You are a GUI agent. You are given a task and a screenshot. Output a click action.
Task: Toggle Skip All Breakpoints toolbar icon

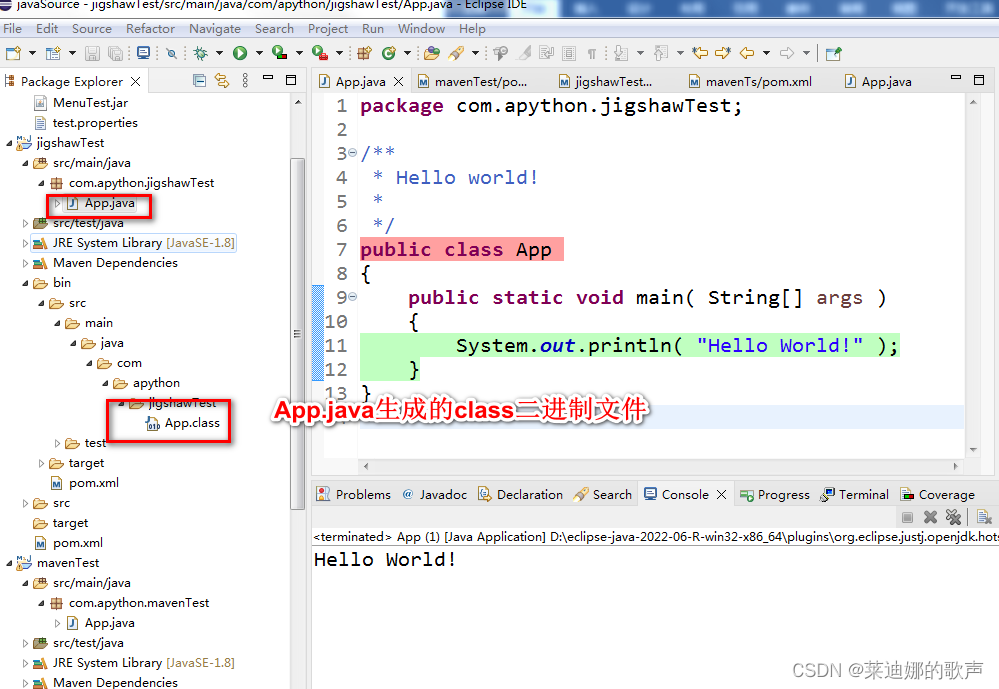[171, 53]
